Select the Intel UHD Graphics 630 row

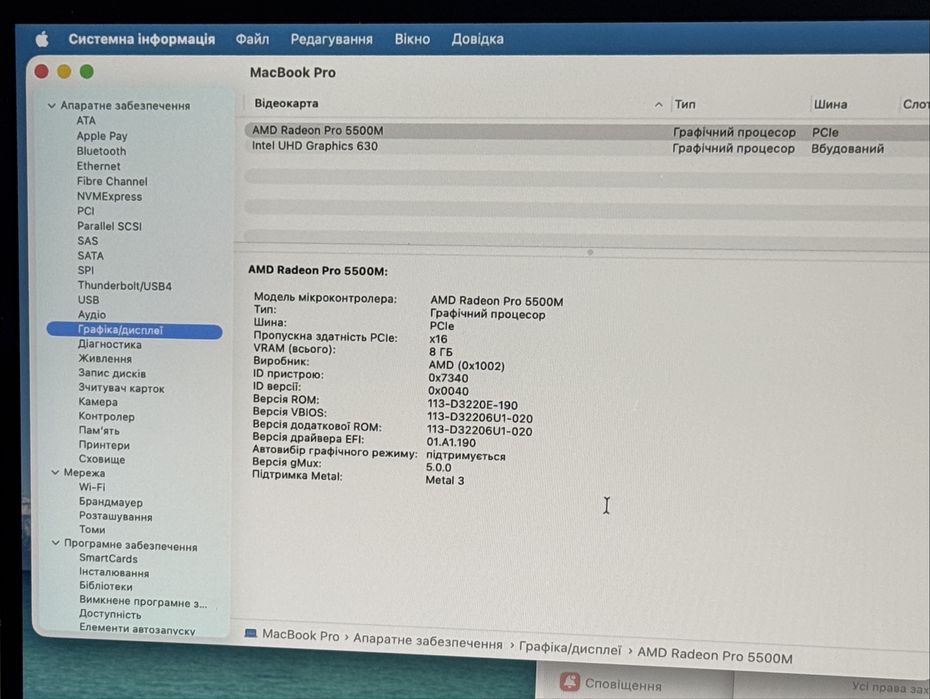tap(587, 147)
